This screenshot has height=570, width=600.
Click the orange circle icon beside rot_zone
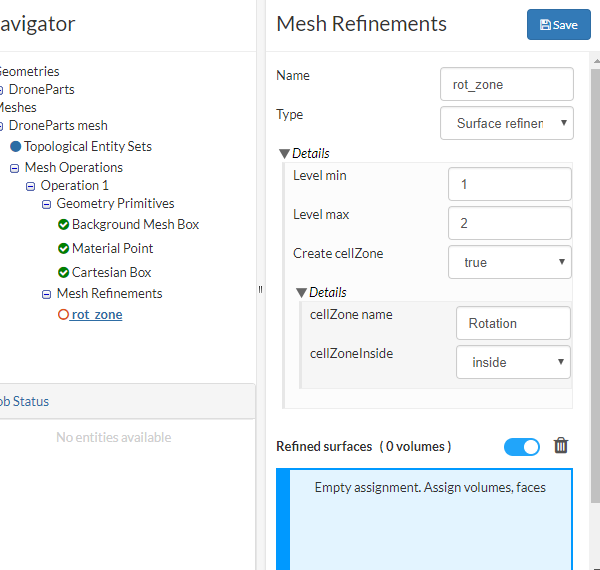[63, 315]
